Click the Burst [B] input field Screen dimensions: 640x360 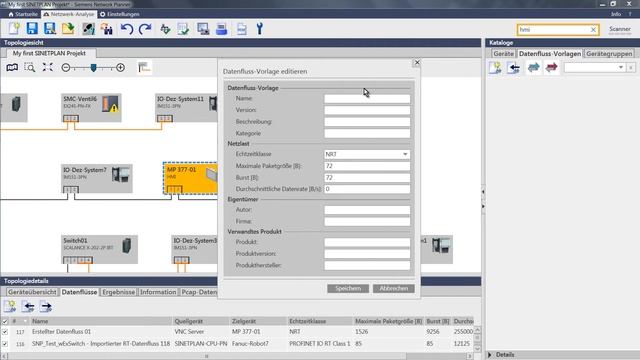click(367, 178)
